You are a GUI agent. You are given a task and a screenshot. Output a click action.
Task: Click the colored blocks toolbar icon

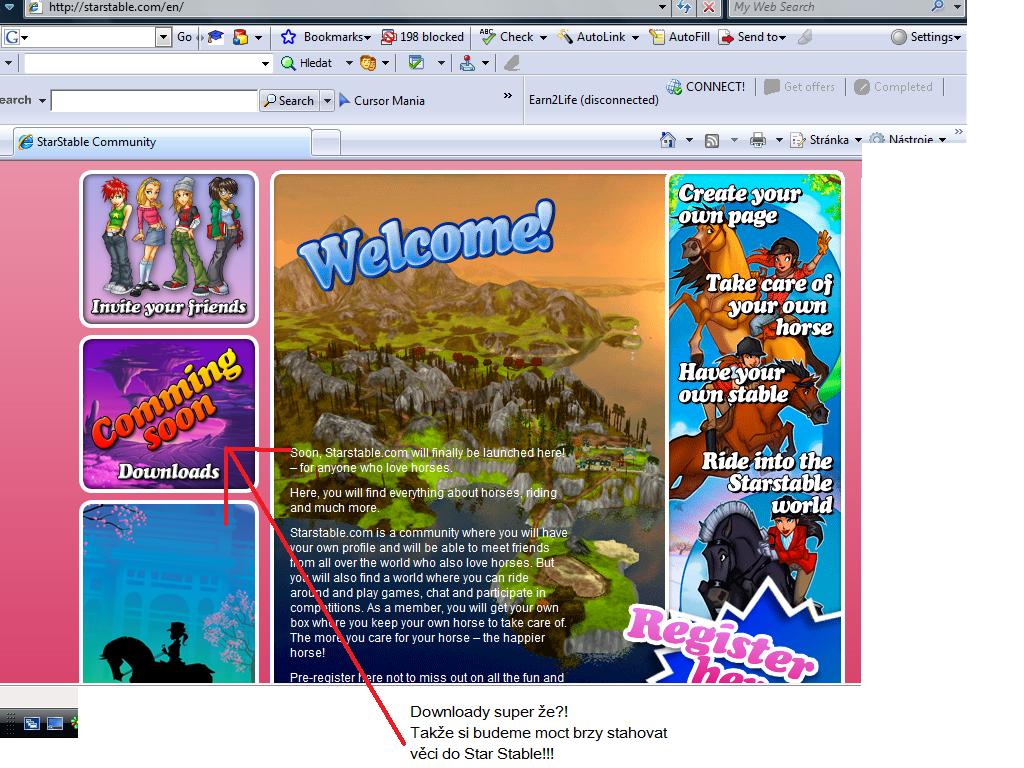coord(240,37)
